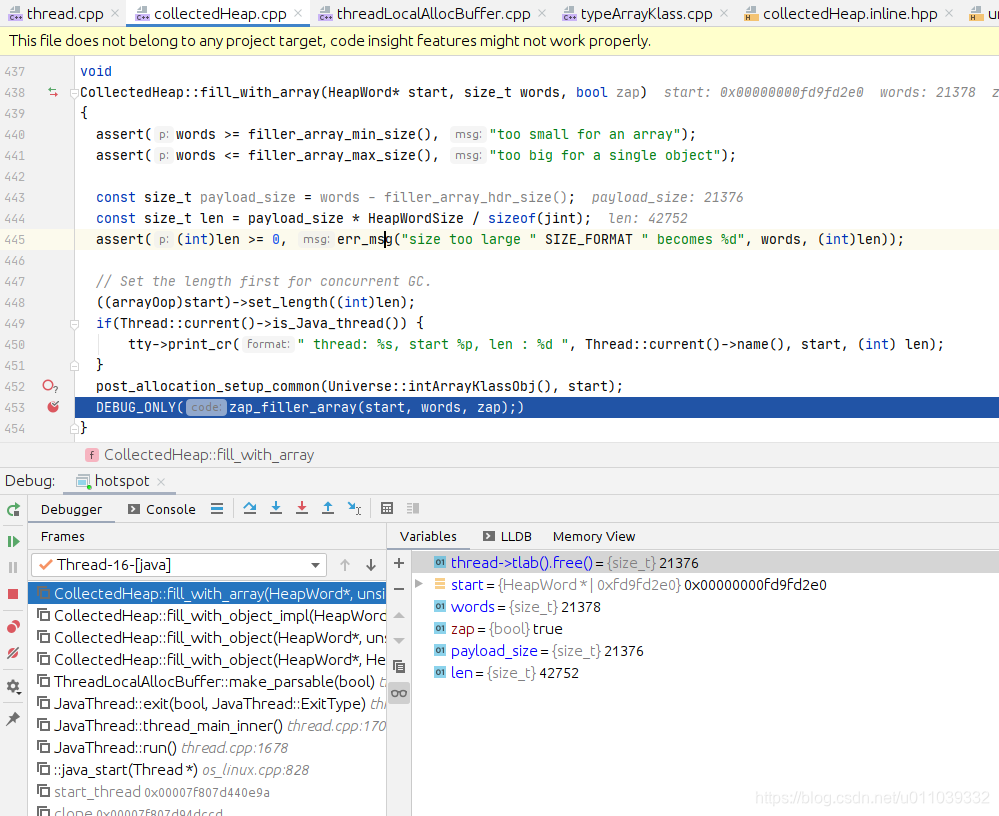Image resolution: width=999 pixels, height=816 pixels.
Task: Collapse the if block at line 449
Action: tap(74, 324)
